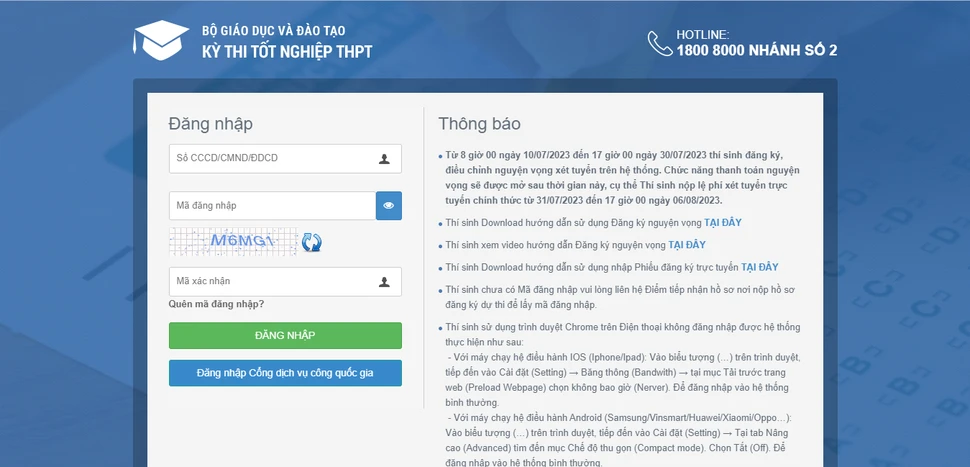Click into the Mã đăng nhập field

271,206
